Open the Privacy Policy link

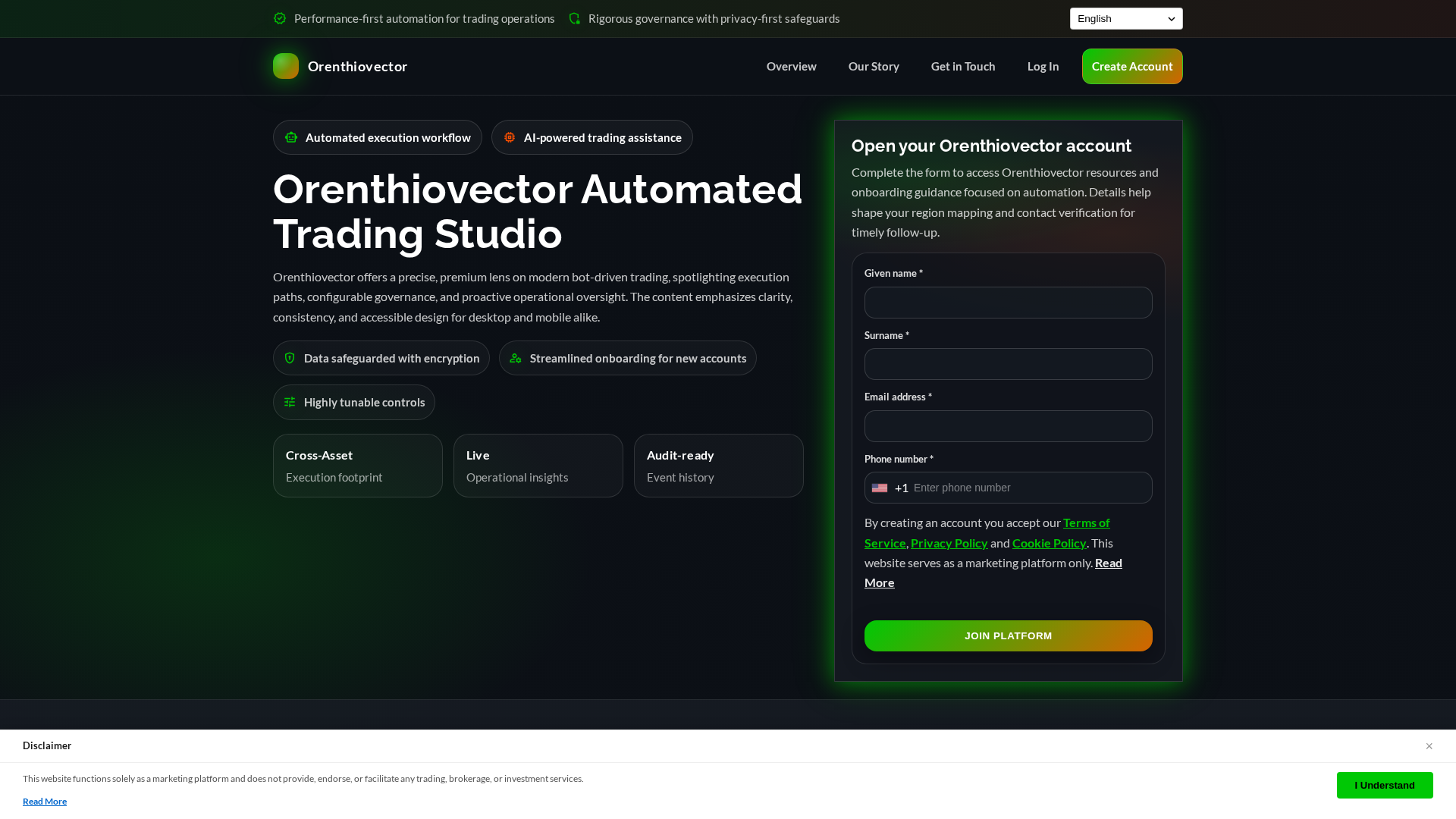click(x=949, y=543)
